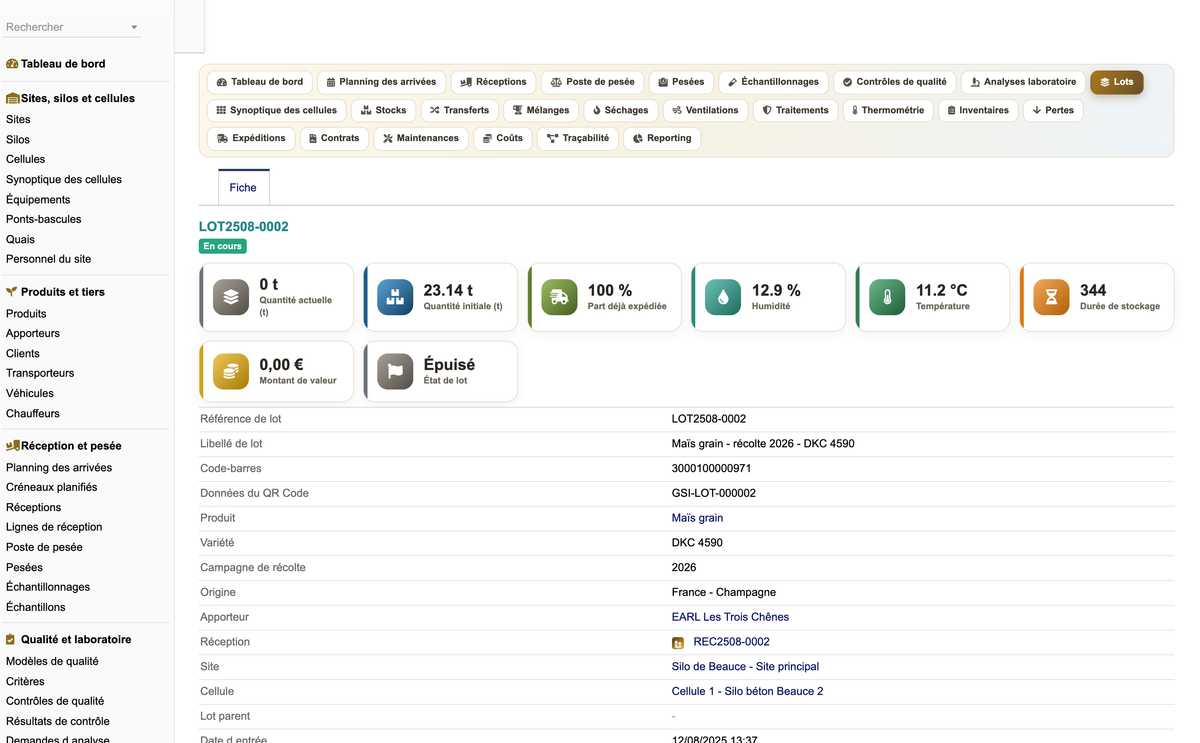Click the thermometer icon on Température card
The image size is (1200, 743).
click(887, 297)
